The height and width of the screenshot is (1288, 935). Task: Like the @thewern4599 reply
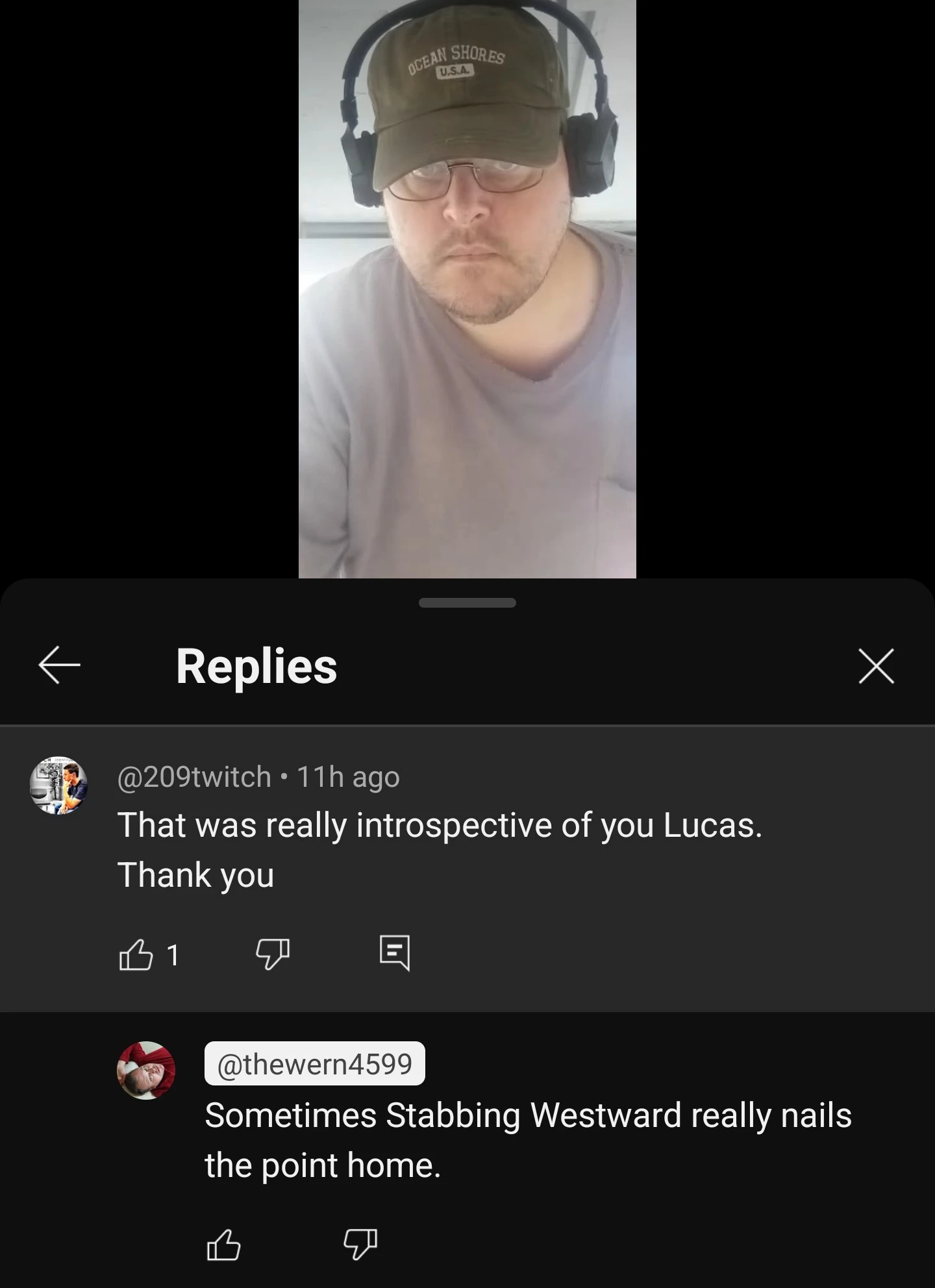(223, 1245)
